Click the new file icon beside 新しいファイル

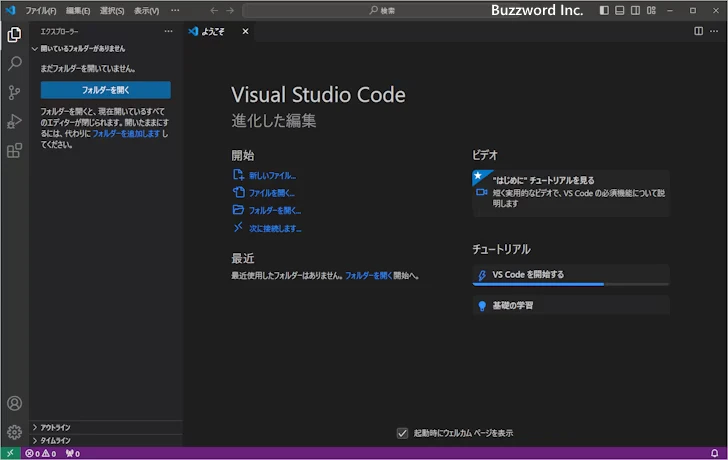click(x=238, y=175)
